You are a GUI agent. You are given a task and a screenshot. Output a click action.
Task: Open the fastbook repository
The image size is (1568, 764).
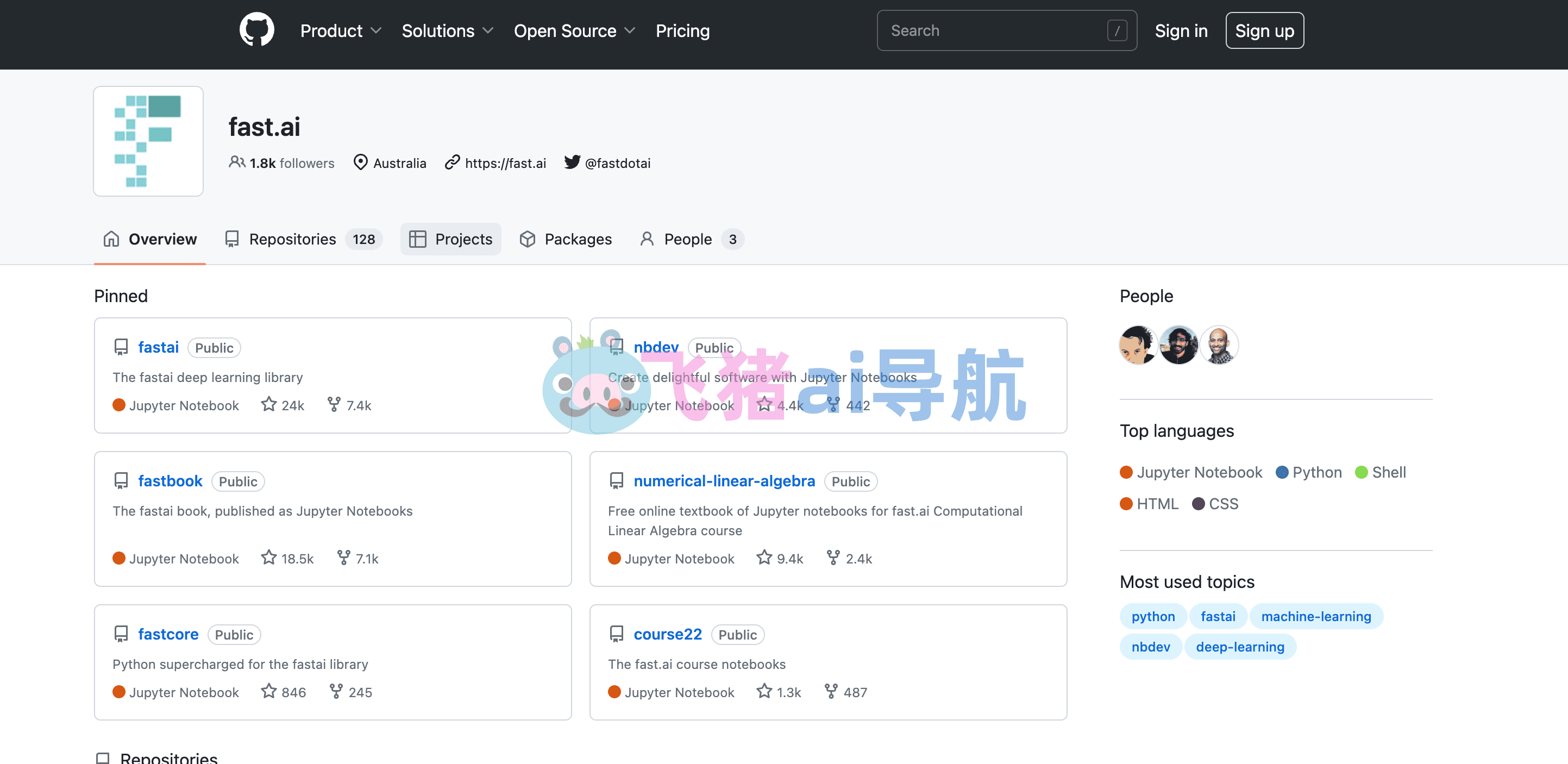coord(170,481)
